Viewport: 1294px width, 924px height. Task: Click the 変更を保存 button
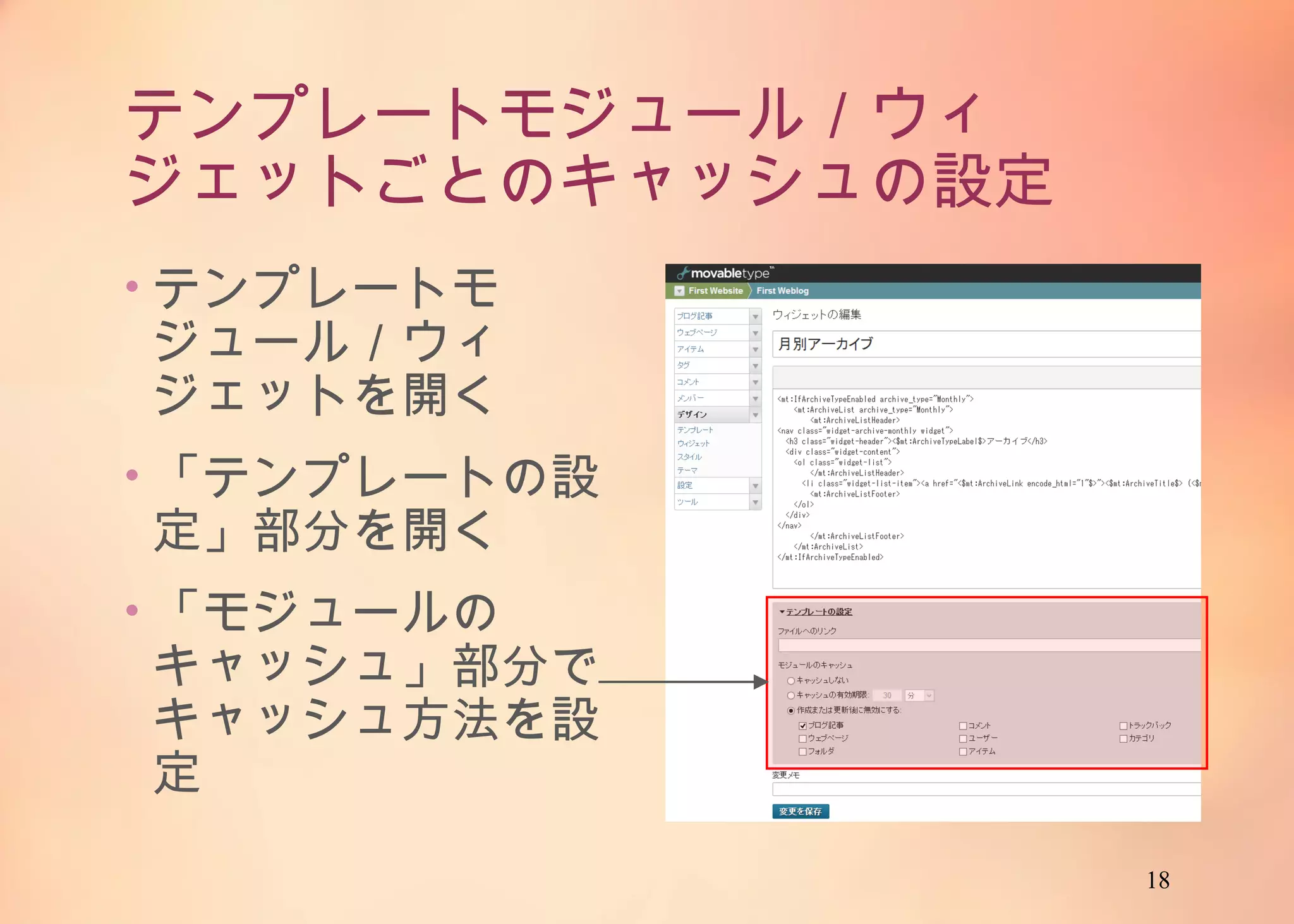(x=800, y=812)
